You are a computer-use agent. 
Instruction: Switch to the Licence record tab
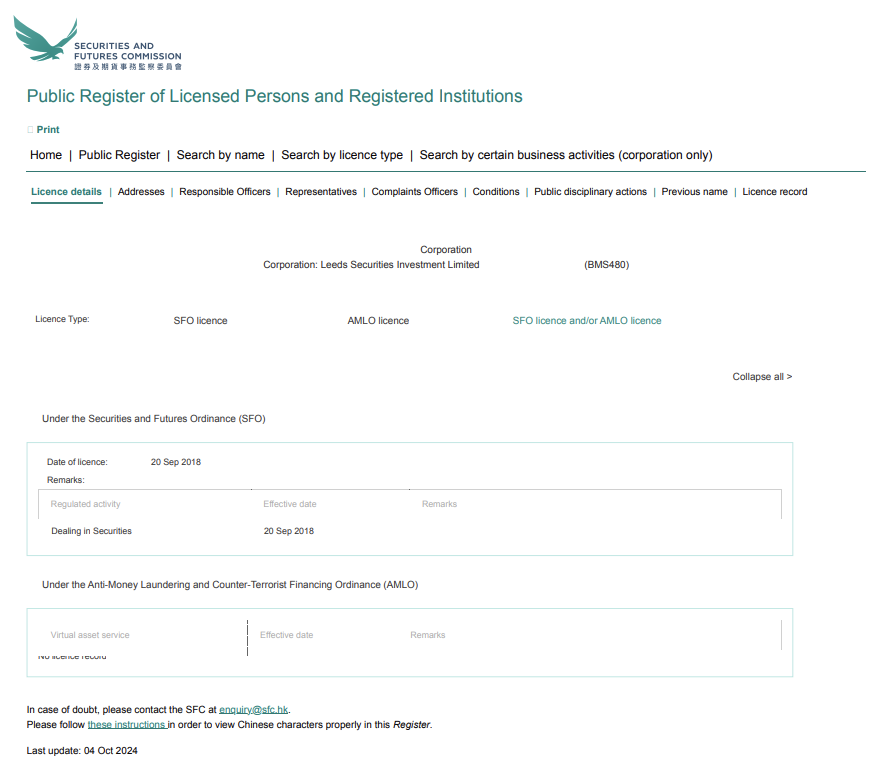[x=774, y=192]
